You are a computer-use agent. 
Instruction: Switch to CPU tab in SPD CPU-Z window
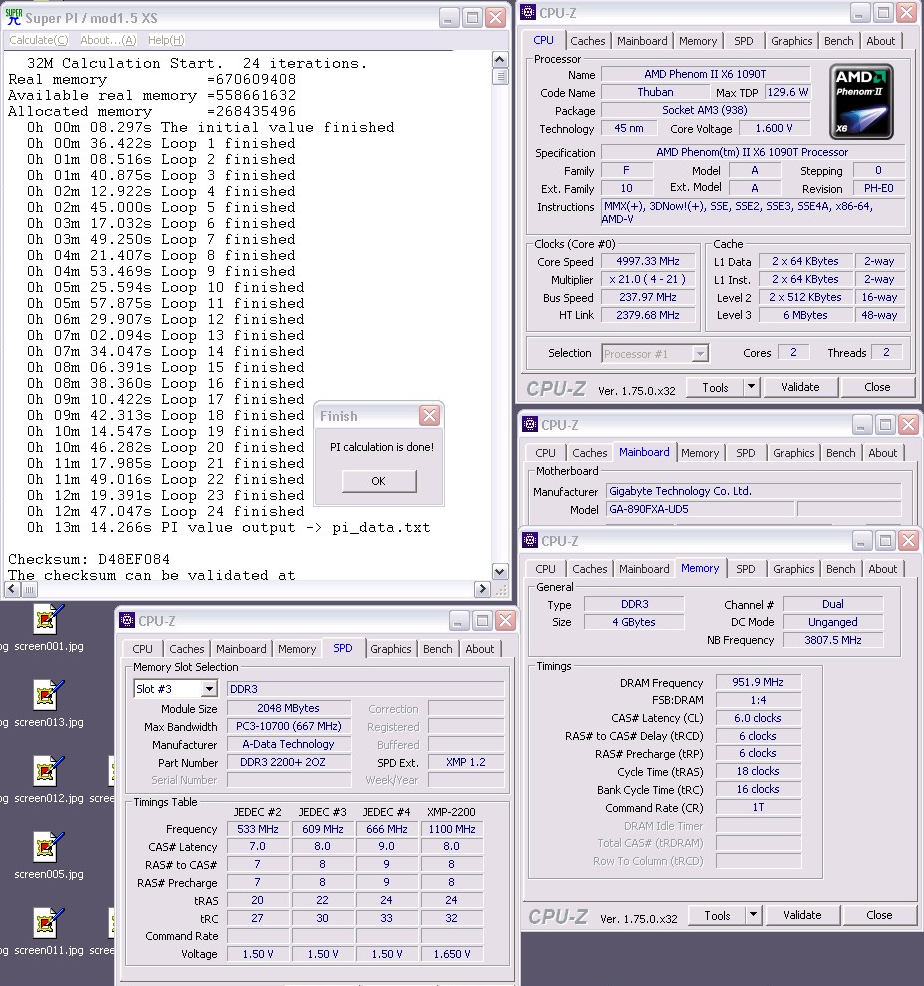click(x=142, y=649)
